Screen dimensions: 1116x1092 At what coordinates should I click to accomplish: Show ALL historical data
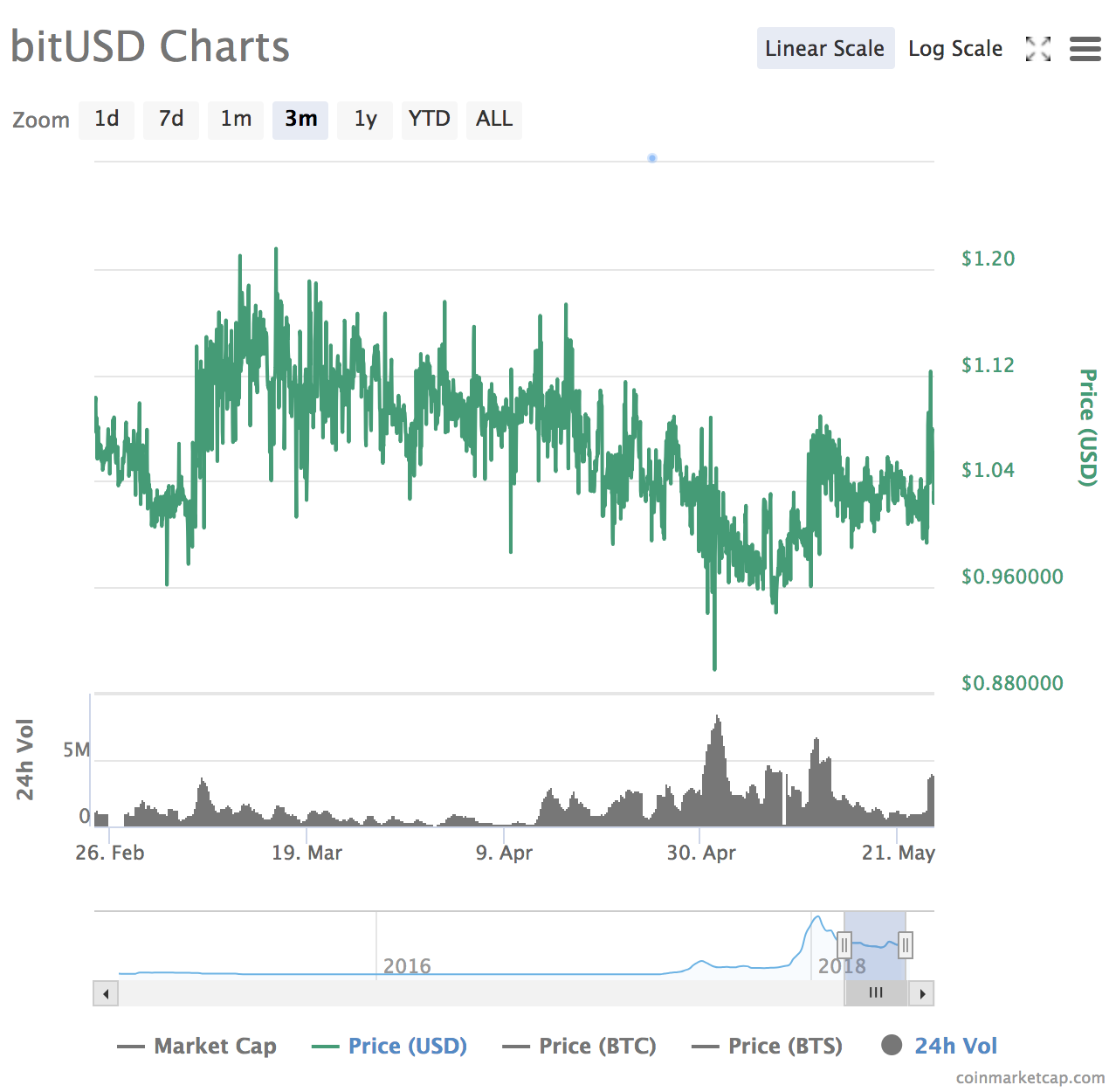[x=494, y=119]
